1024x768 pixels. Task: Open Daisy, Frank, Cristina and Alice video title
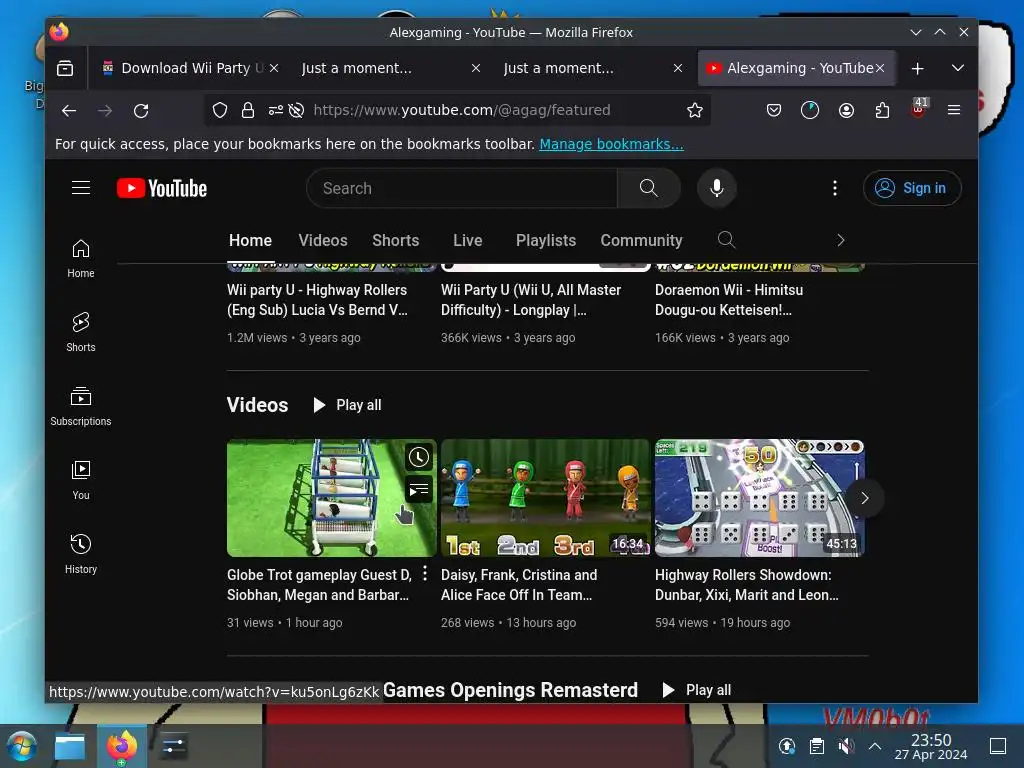pyautogui.click(x=519, y=585)
